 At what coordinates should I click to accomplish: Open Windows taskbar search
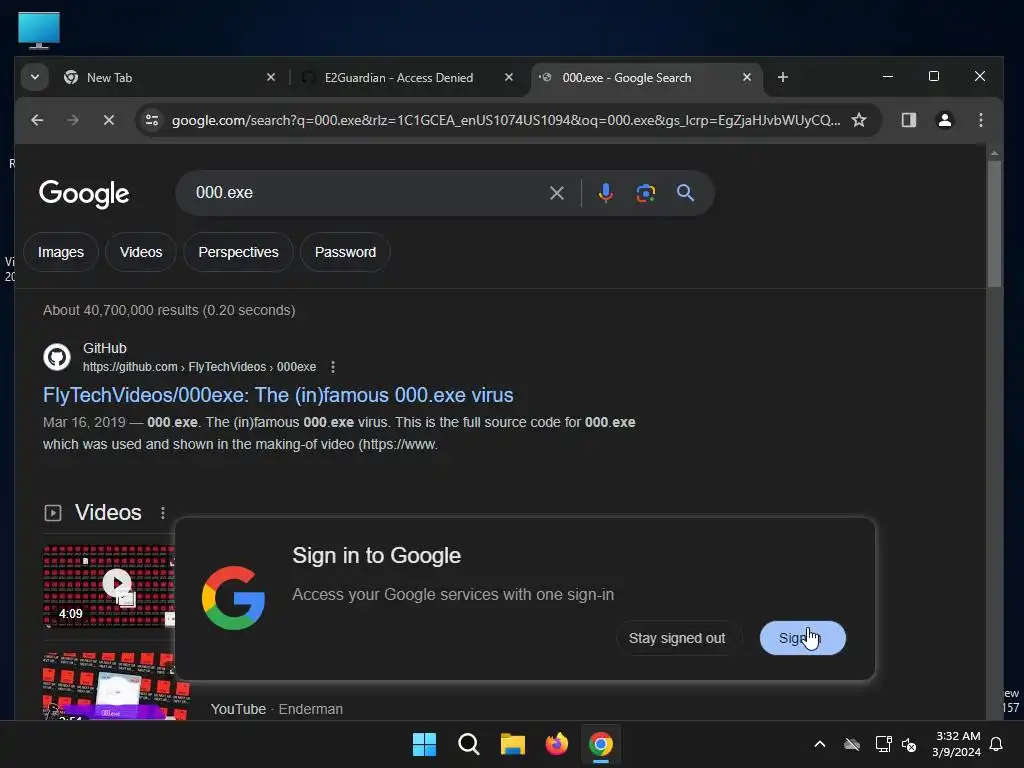click(x=468, y=744)
